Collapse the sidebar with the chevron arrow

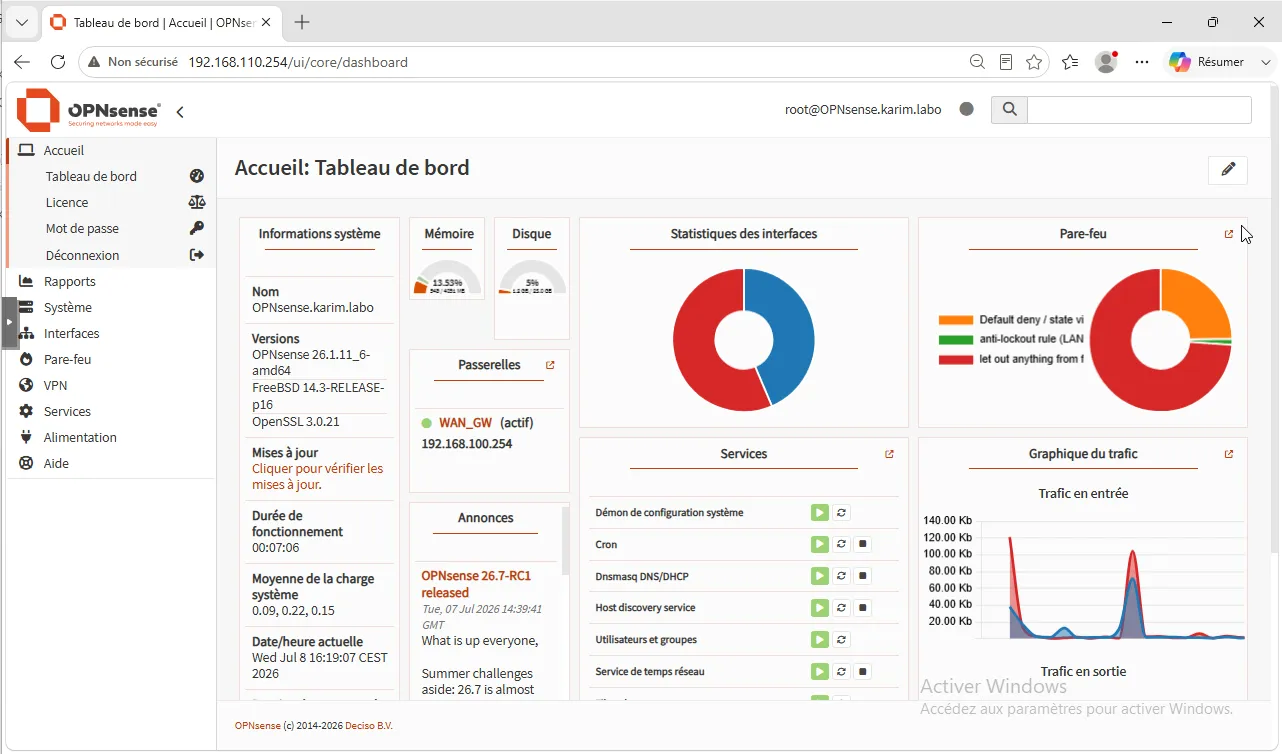(180, 112)
